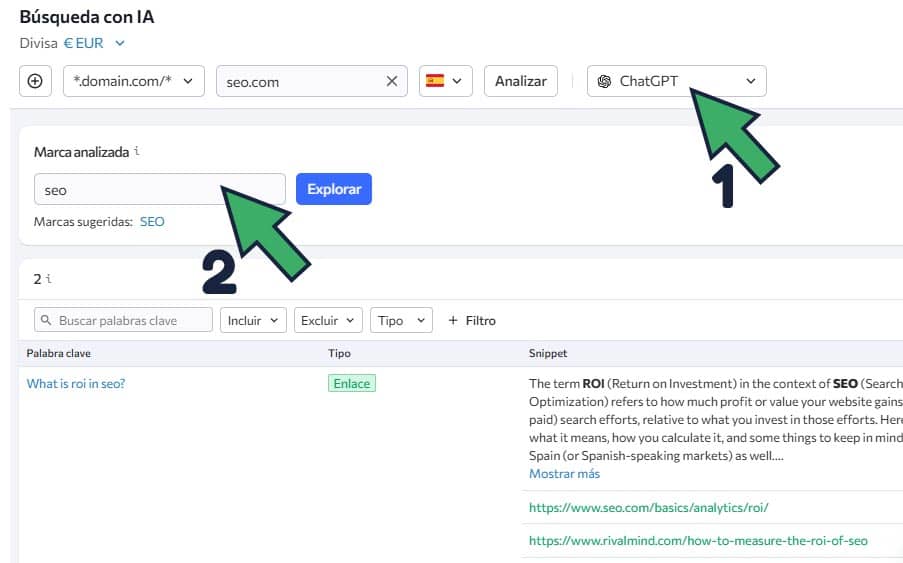Open the ChatGPT engine dropdown

coord(677,81)
